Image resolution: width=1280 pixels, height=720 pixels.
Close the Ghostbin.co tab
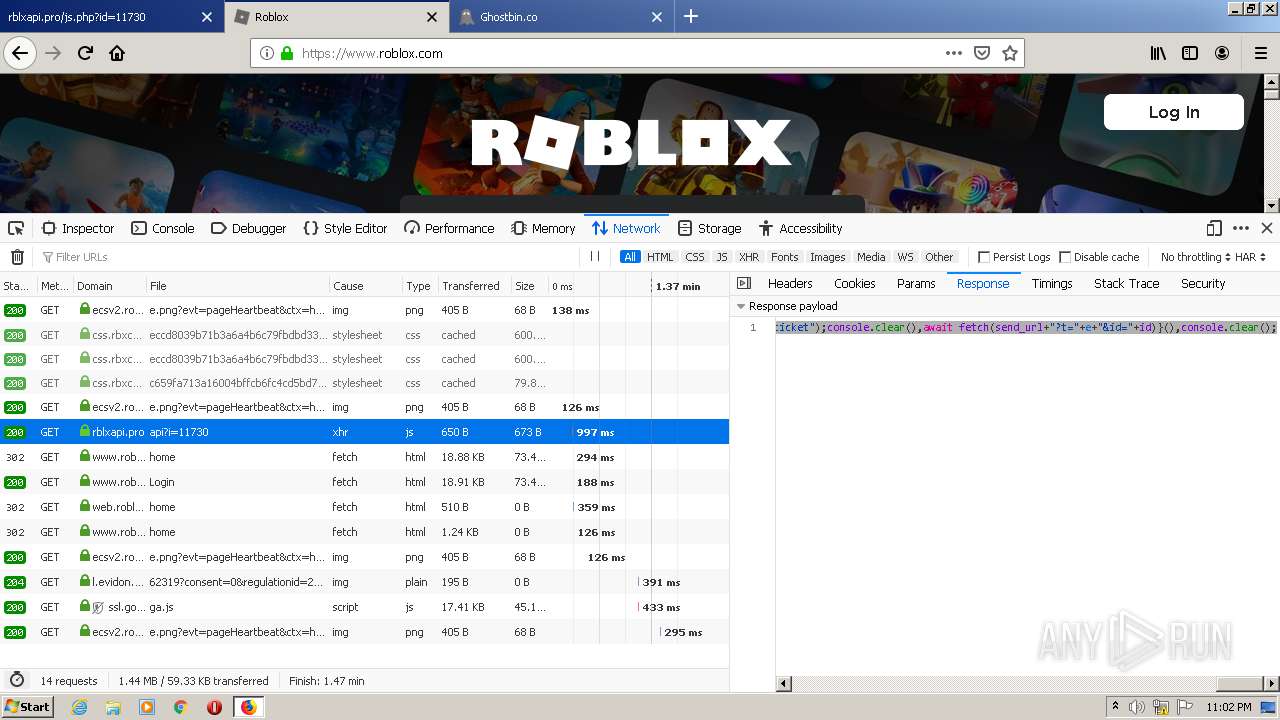click(x=657, y=17)
